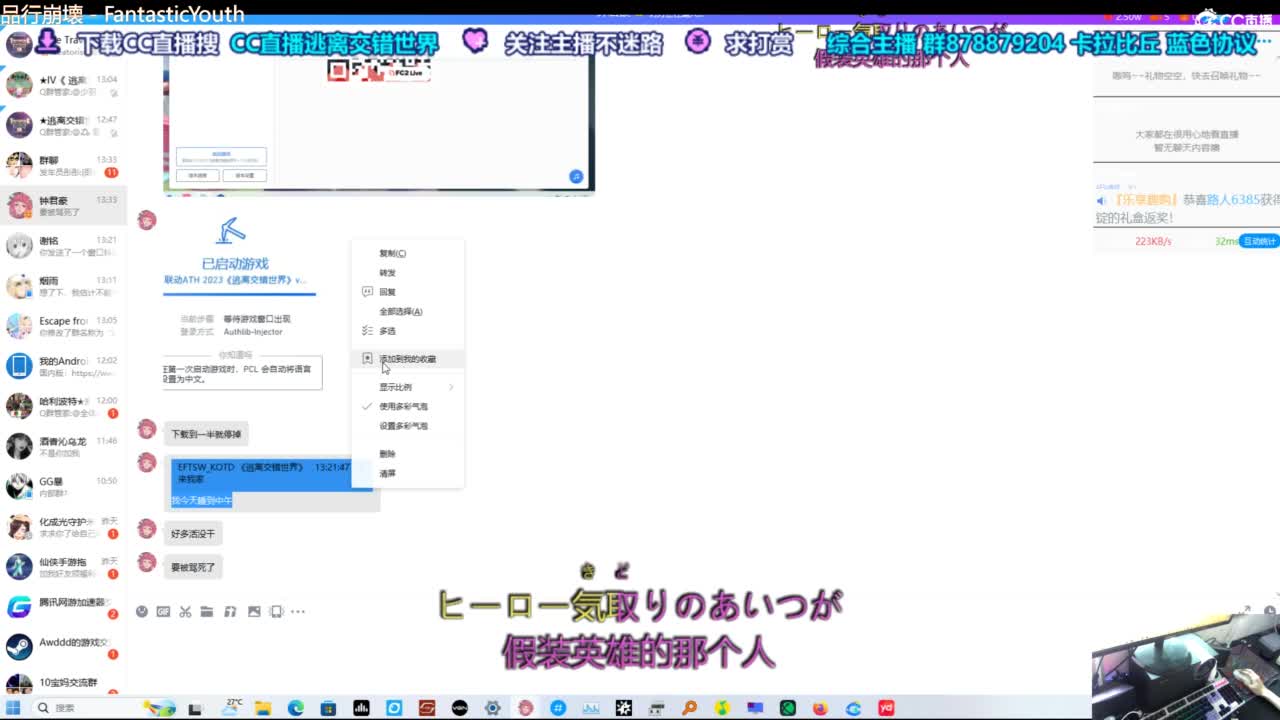Open the pink avatar QQ taskbar icon

coord(525,708)
